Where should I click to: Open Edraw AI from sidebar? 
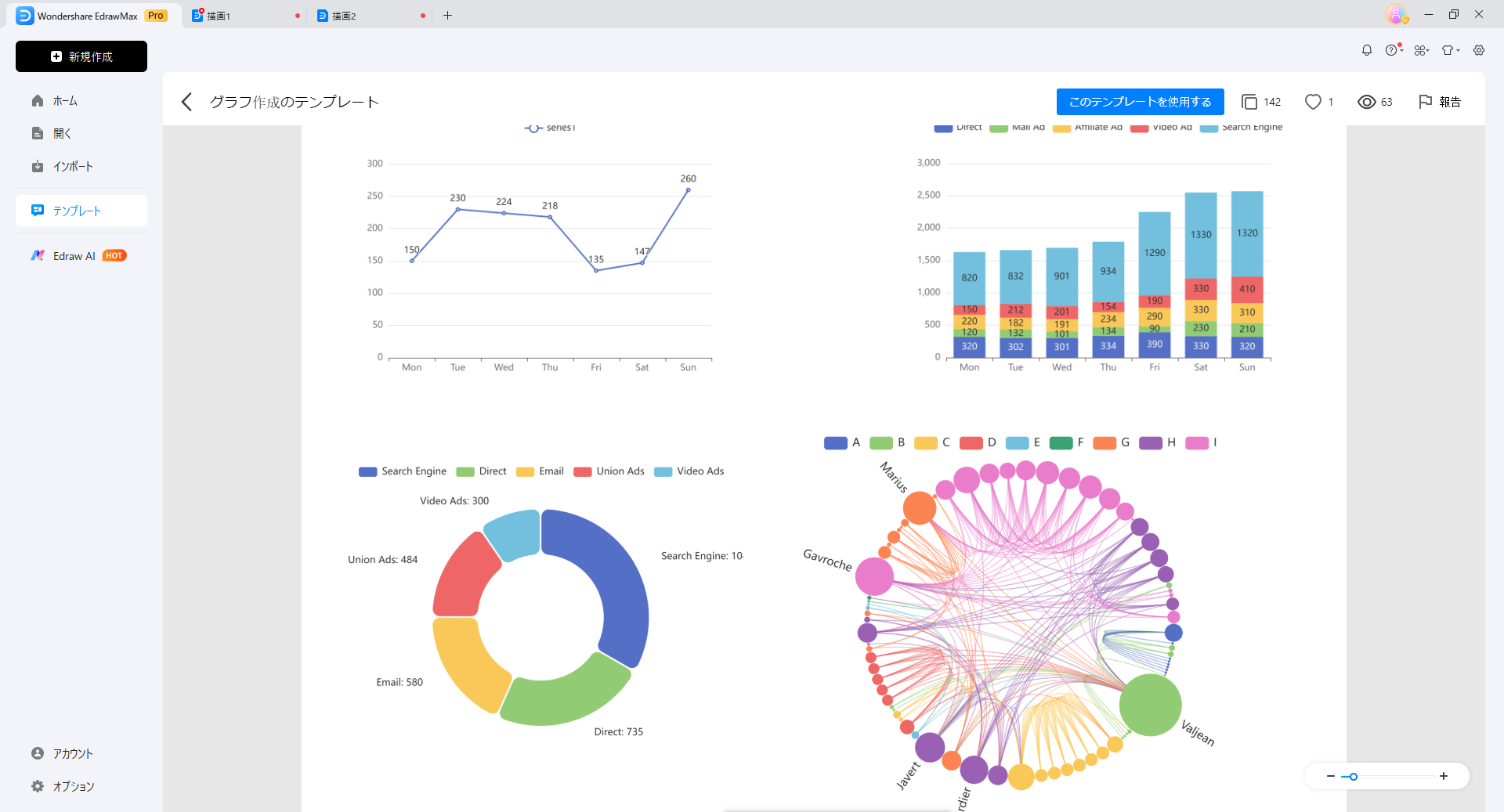click(x=74, y=256)
